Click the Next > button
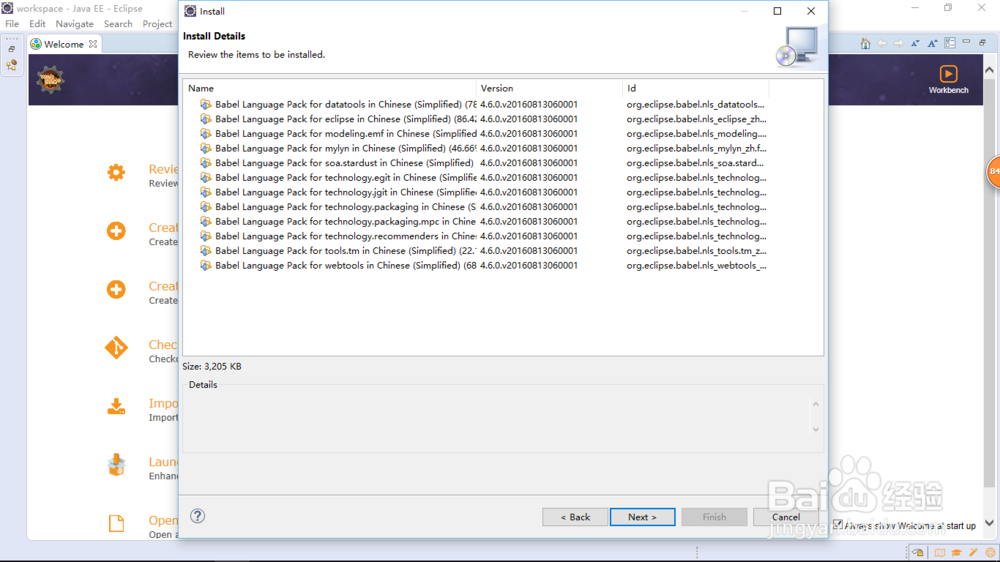Viewport: 1000px width, 562px height. coord(642,517)
